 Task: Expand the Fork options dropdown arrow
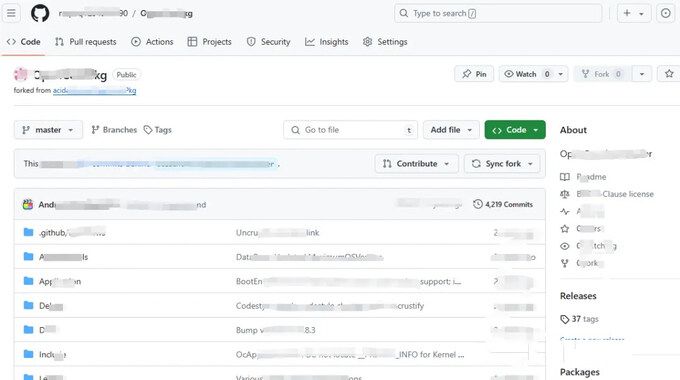(x=642, y=74)
